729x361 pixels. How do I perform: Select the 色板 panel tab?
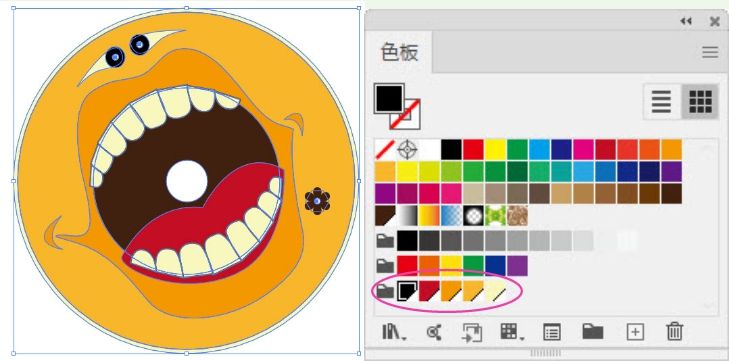coord(399,52)
